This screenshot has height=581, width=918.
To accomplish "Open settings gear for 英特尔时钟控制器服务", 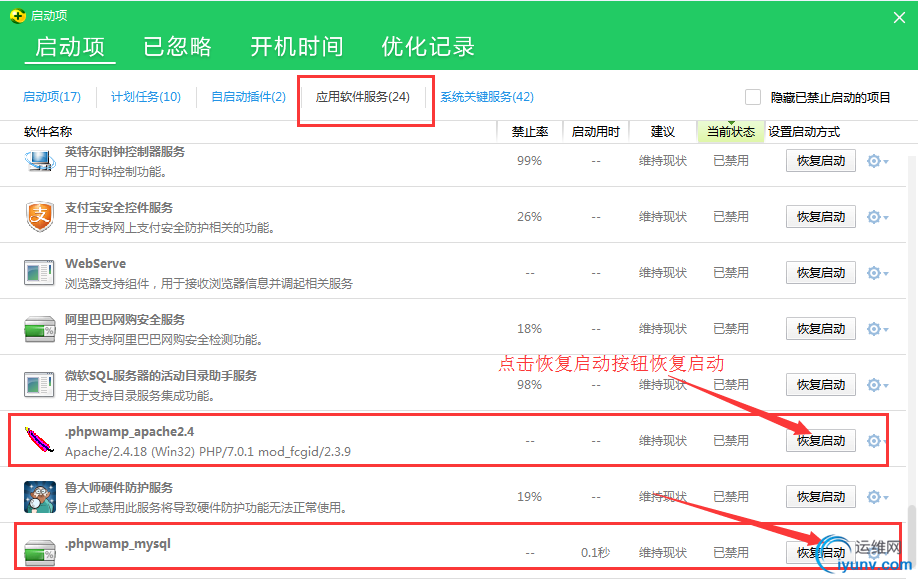I will (877, 161).
